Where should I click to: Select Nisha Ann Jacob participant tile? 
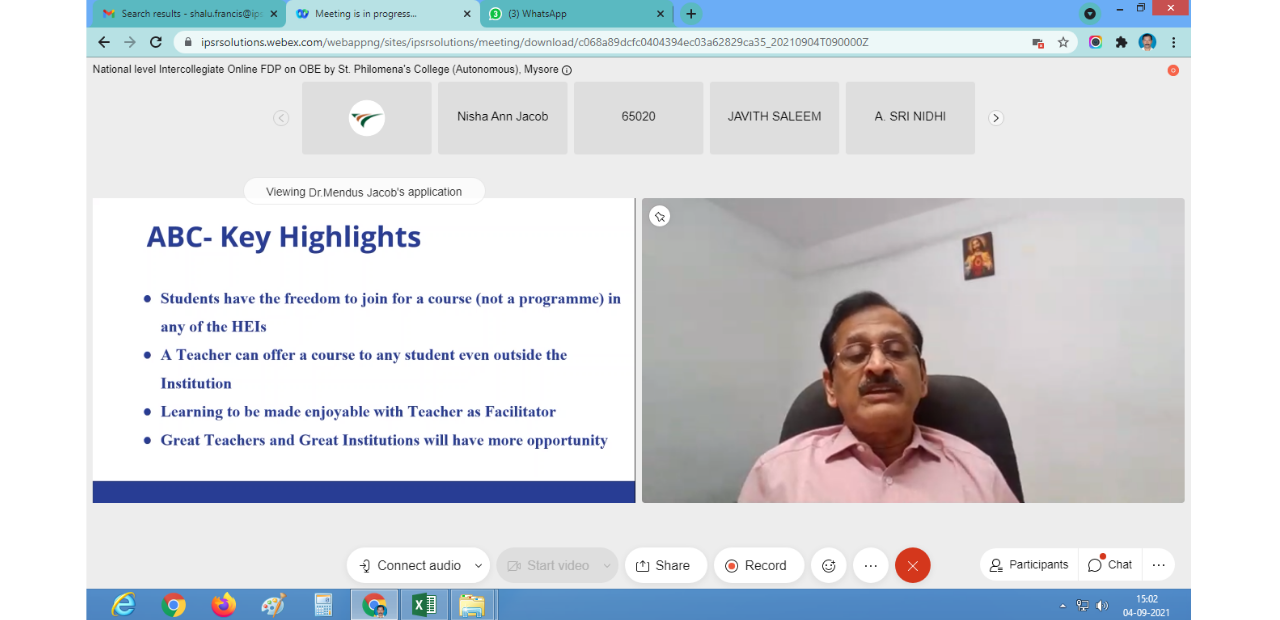pyautogui.click(x=502, y=117)
